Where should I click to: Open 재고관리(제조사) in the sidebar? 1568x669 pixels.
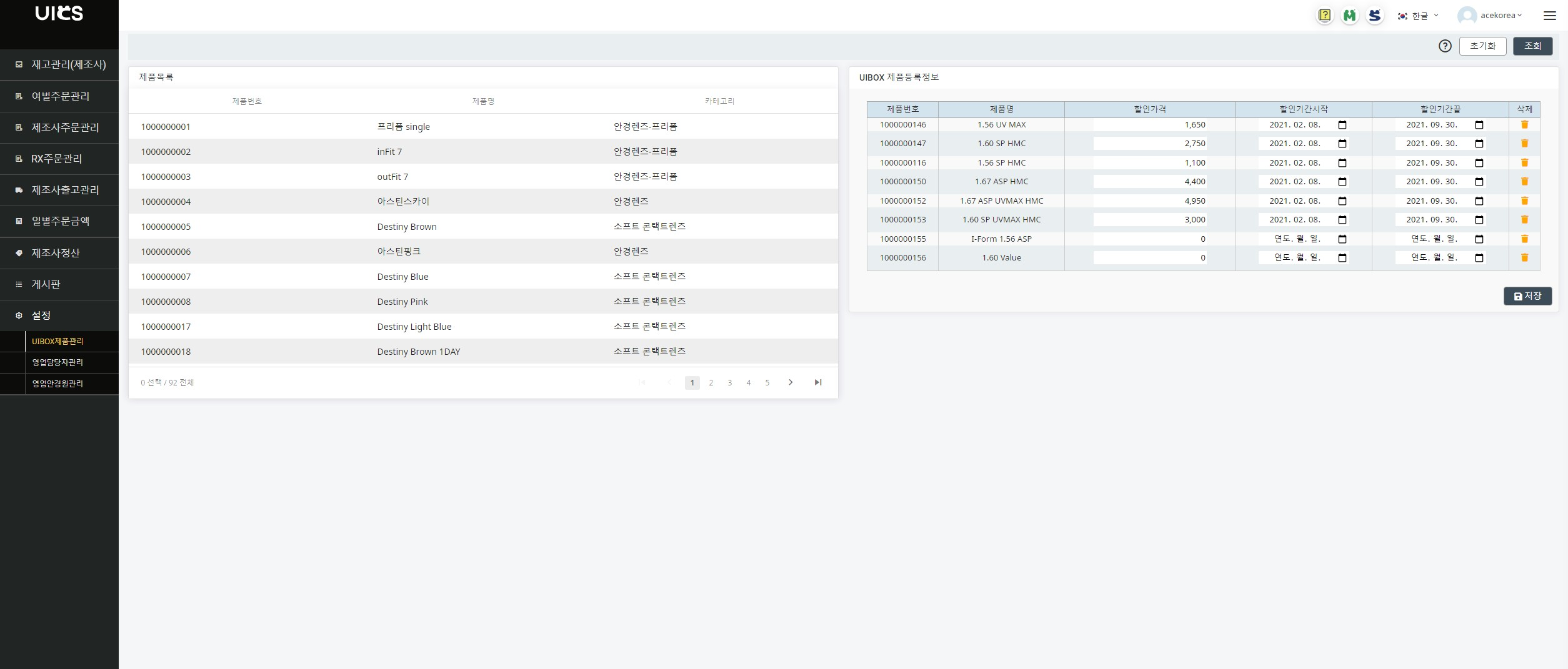59,64
